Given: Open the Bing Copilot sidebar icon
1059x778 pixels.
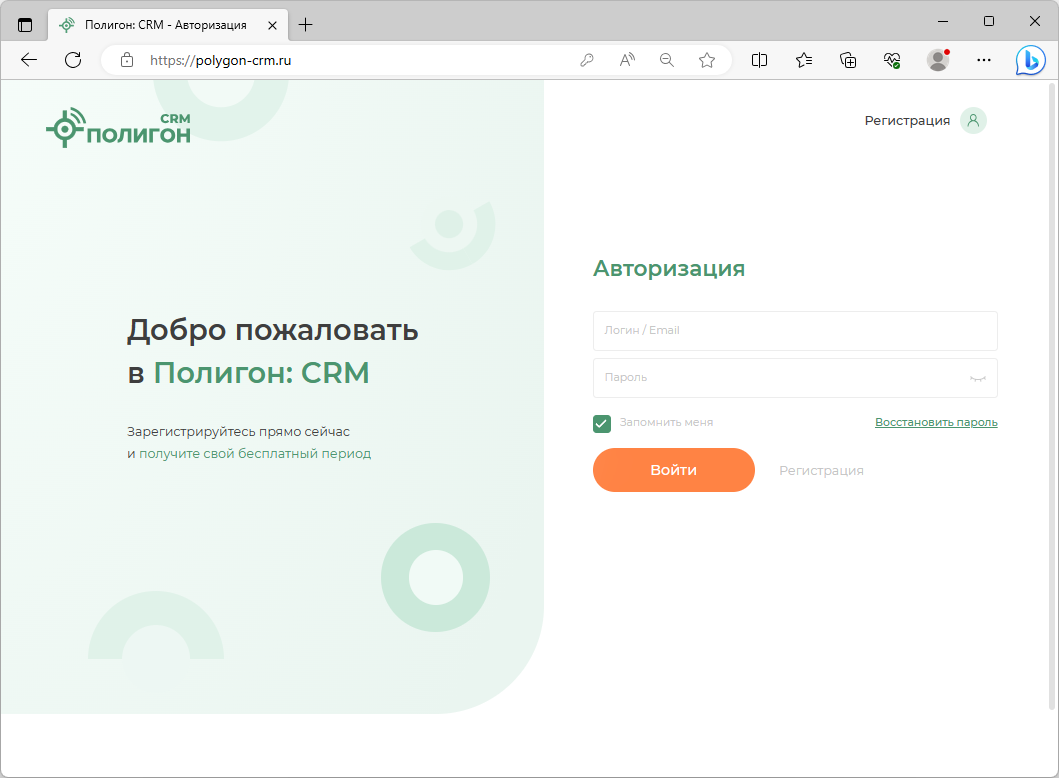Looking at the screenshot, I should tap(1030, 60).
